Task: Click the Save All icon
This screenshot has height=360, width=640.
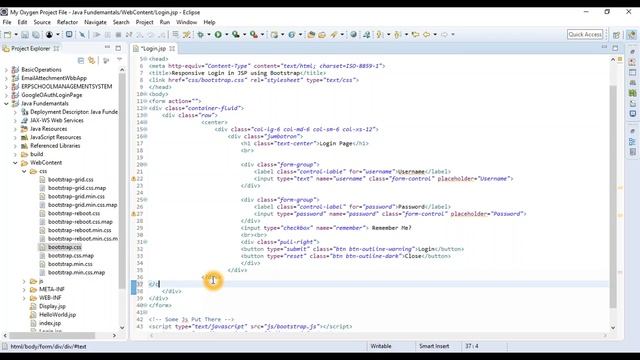Action: coord(36,35)
